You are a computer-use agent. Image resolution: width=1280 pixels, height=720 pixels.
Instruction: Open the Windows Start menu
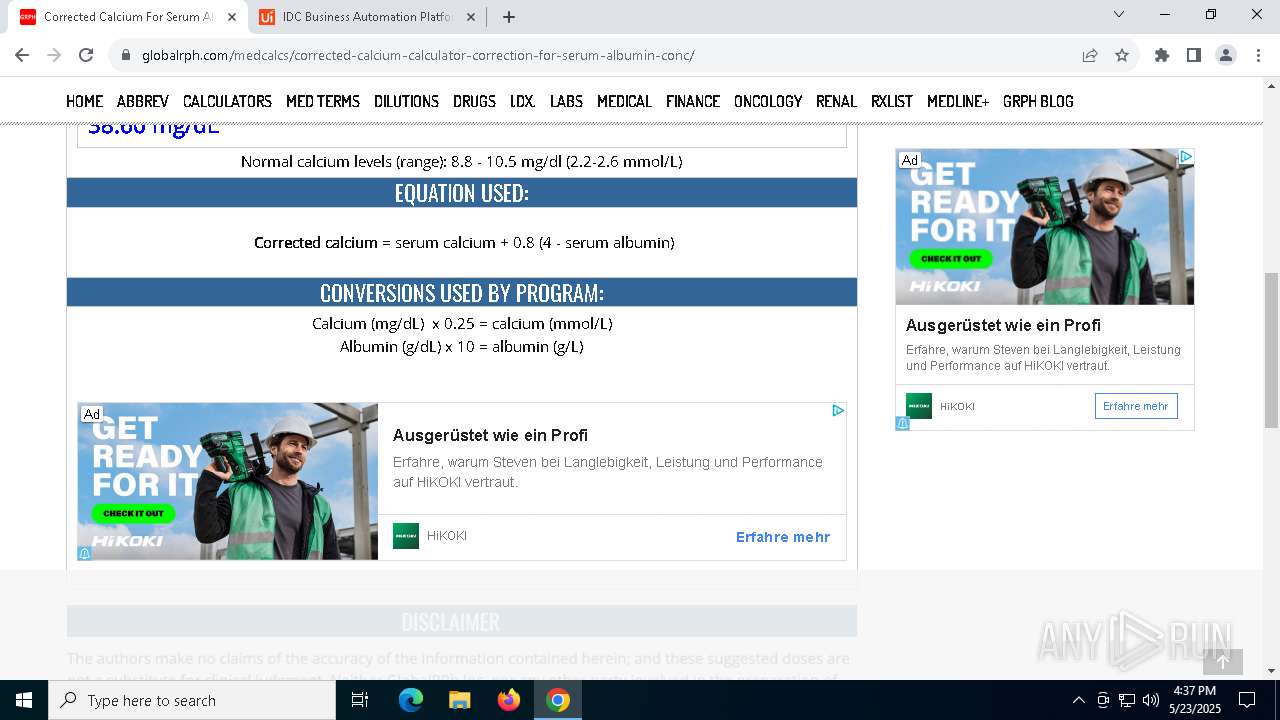pos(24,700)
